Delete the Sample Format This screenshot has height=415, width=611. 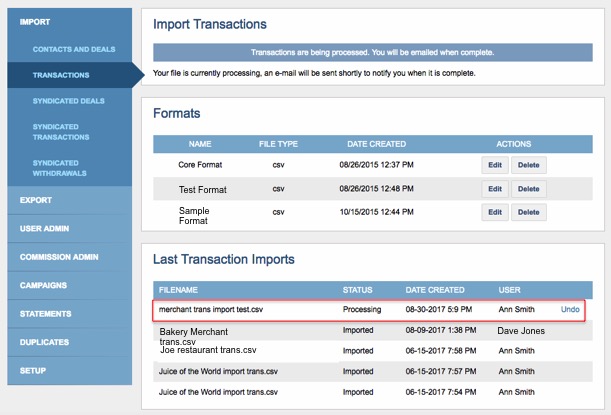[529, 212]
